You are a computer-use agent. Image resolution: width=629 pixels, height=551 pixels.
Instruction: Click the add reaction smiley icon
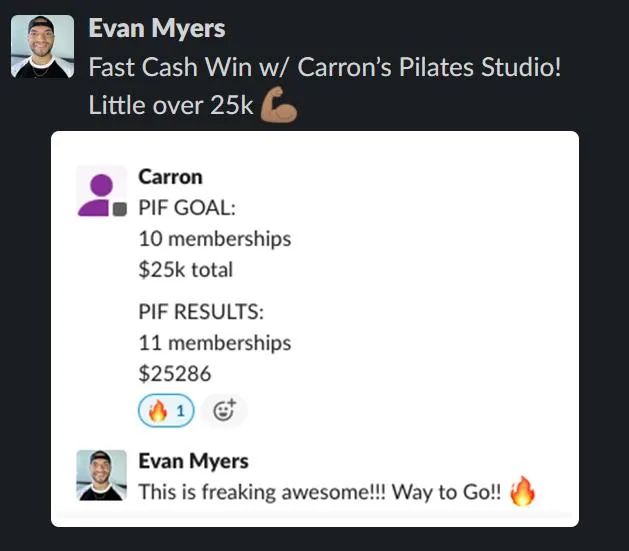(x=224, y=411)
